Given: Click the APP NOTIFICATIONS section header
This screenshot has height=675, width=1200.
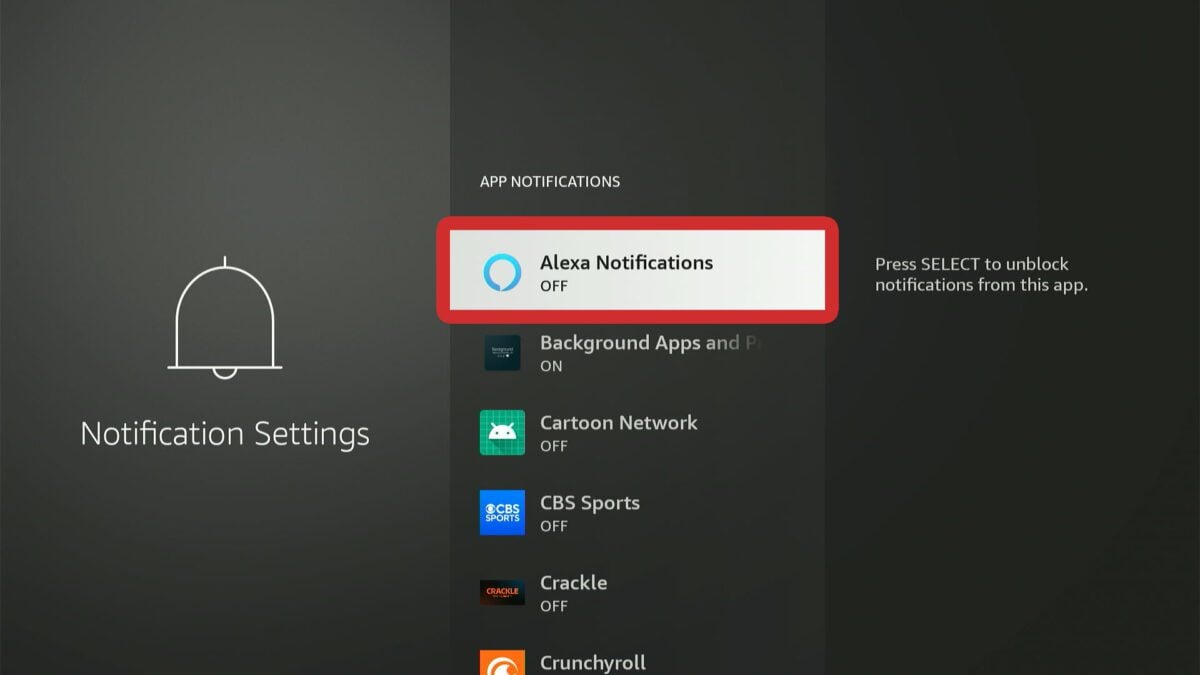Looking at the screenshot, I should [x=550, y=182].
